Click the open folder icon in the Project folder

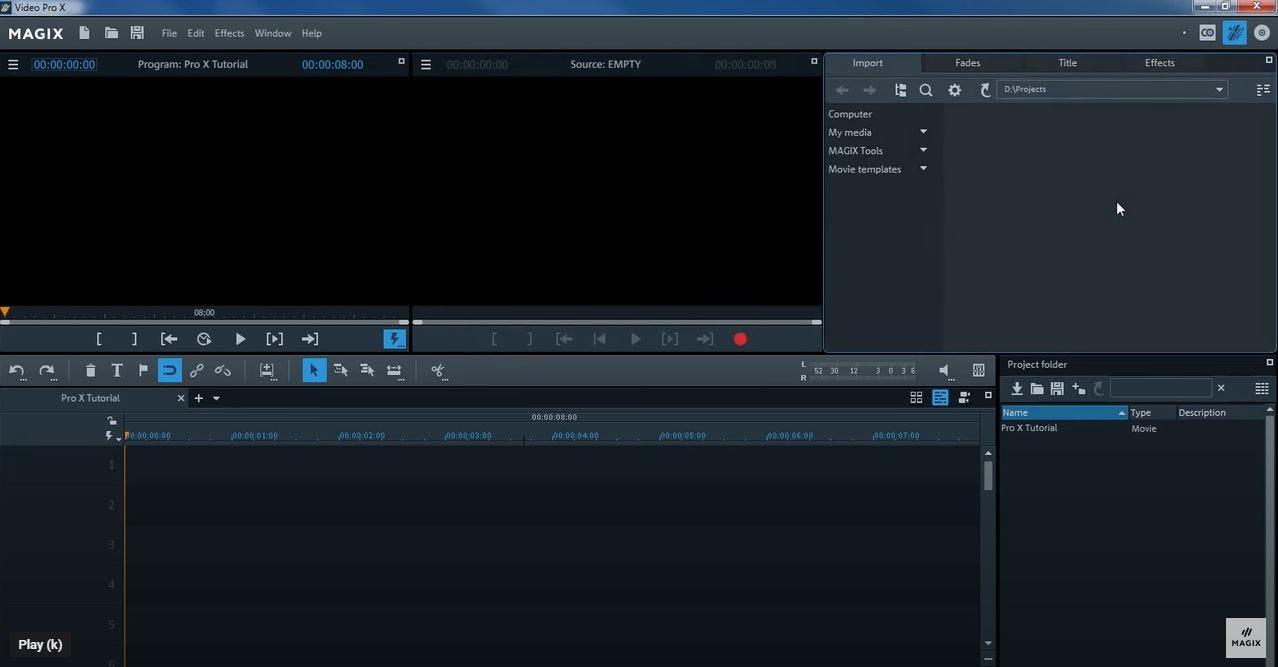[1037, 388]
